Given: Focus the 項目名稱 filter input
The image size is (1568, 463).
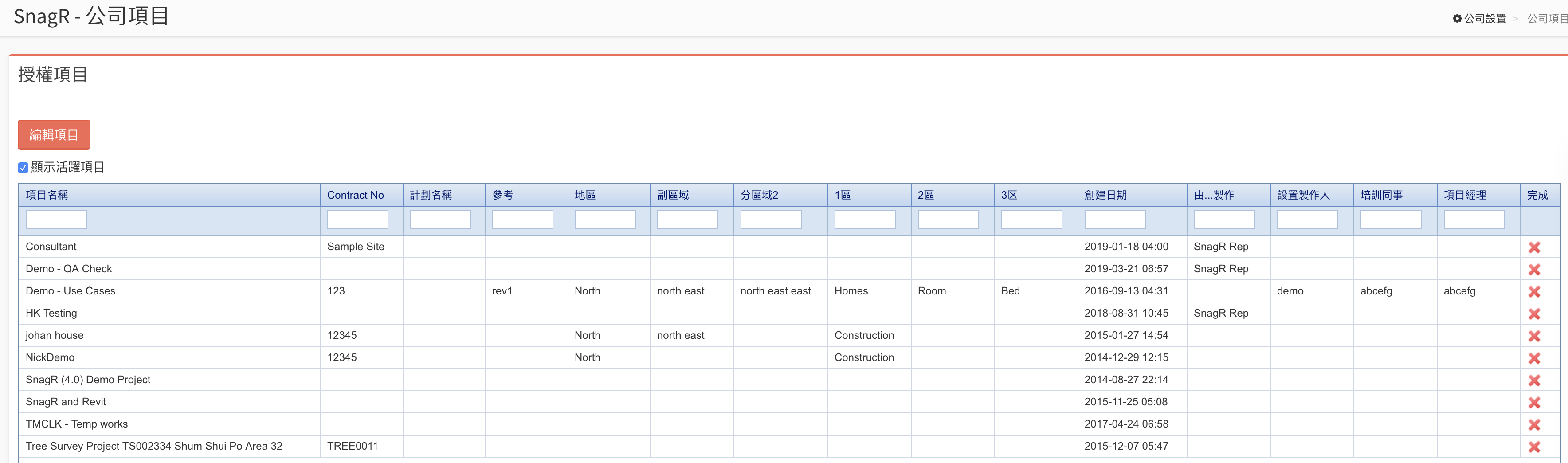Looking at the screenshot, I should (x=56, y=220).
